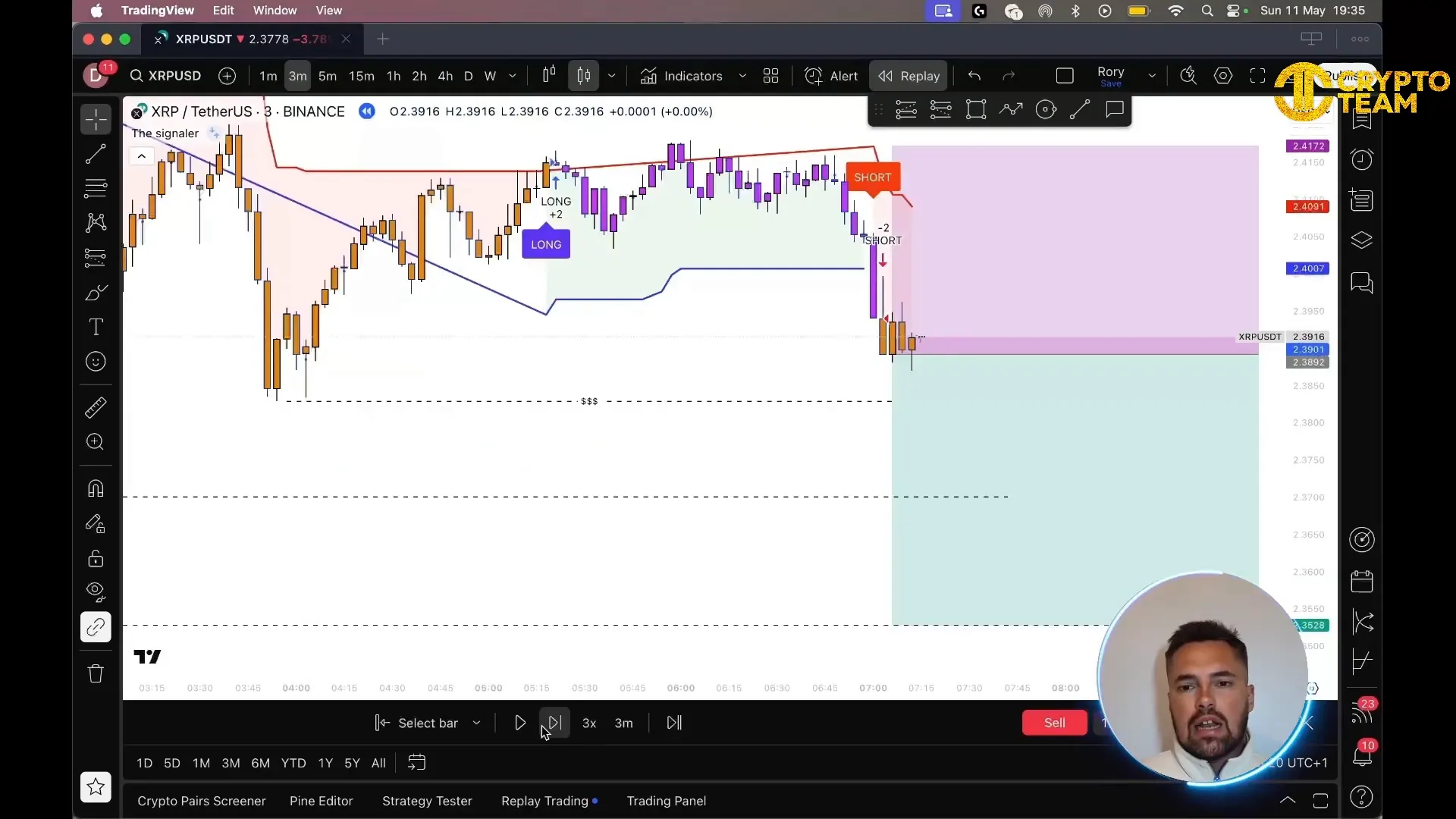Open favorites star toolbar
This screenshot has width=1456, height=819.
tap(96, 787)
